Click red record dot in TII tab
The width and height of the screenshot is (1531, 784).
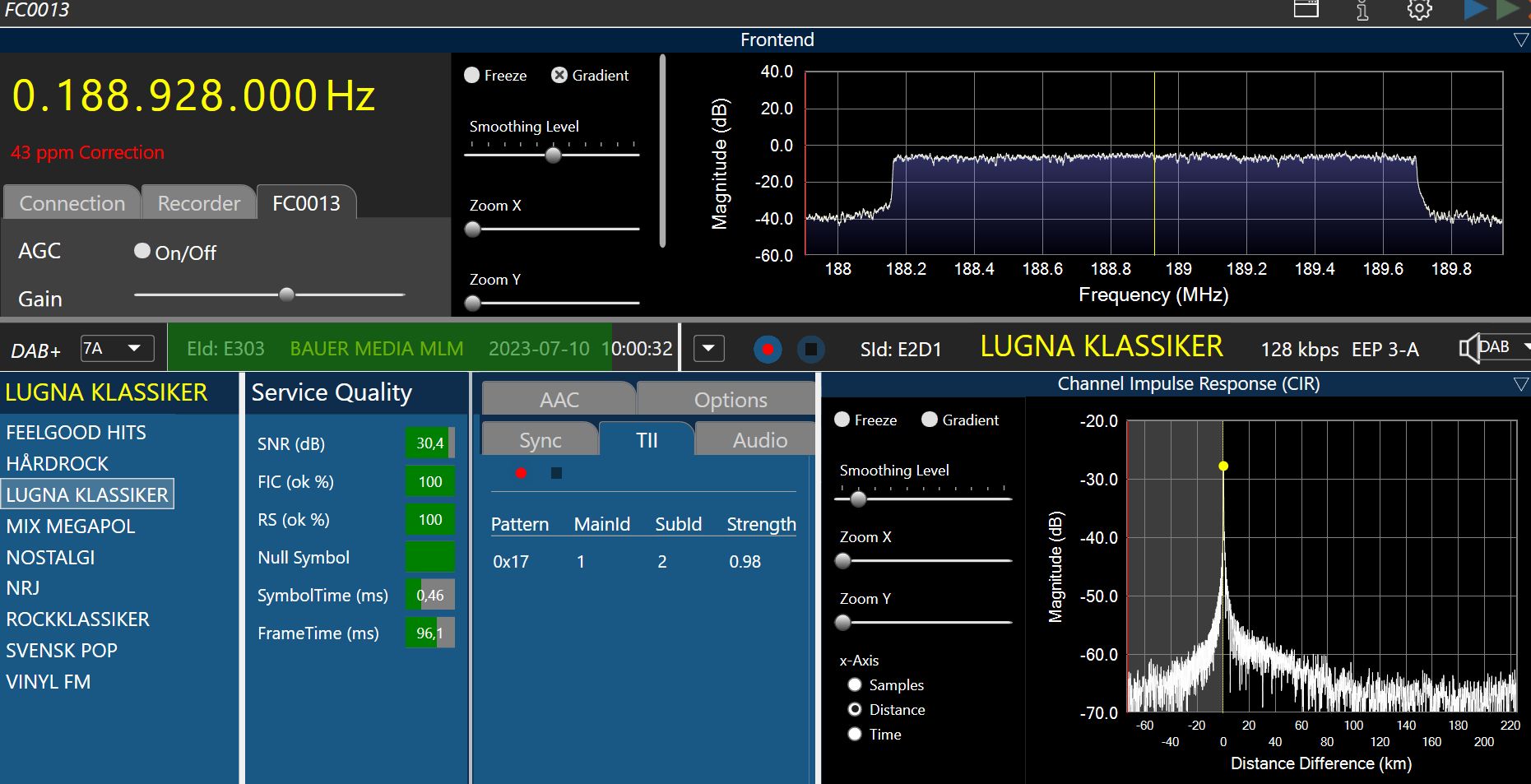521,473
